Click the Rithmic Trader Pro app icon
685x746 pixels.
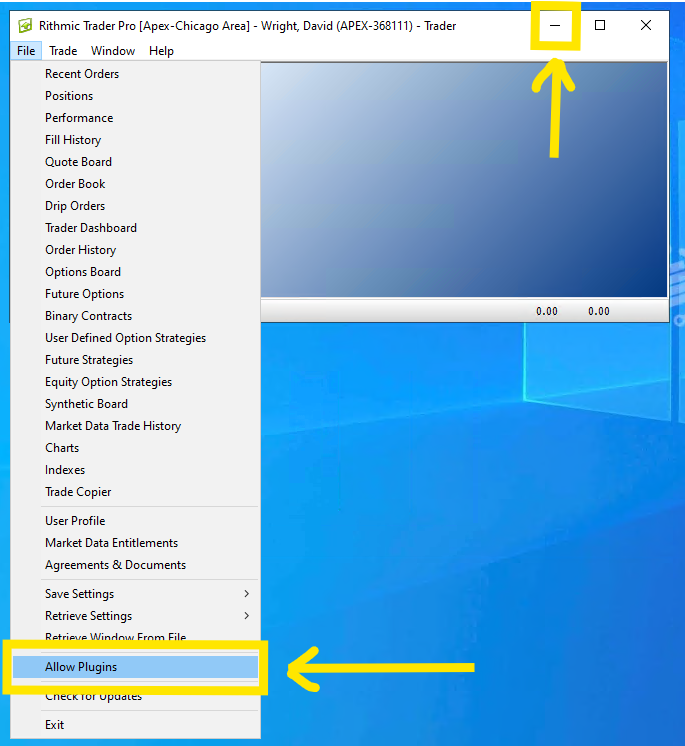[x=25, y=25]
